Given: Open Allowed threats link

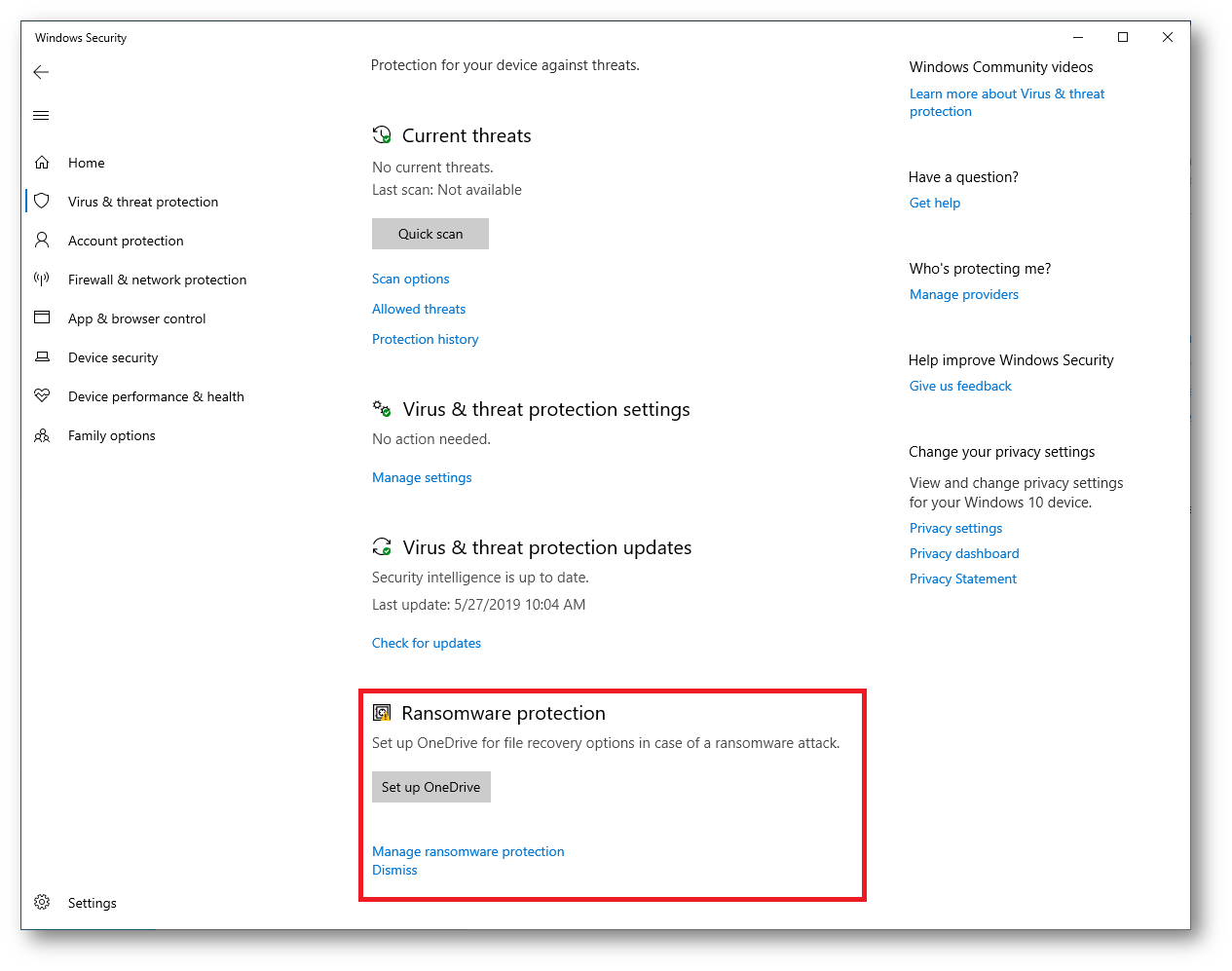Looking at the screenshot, I should [419, 309].
